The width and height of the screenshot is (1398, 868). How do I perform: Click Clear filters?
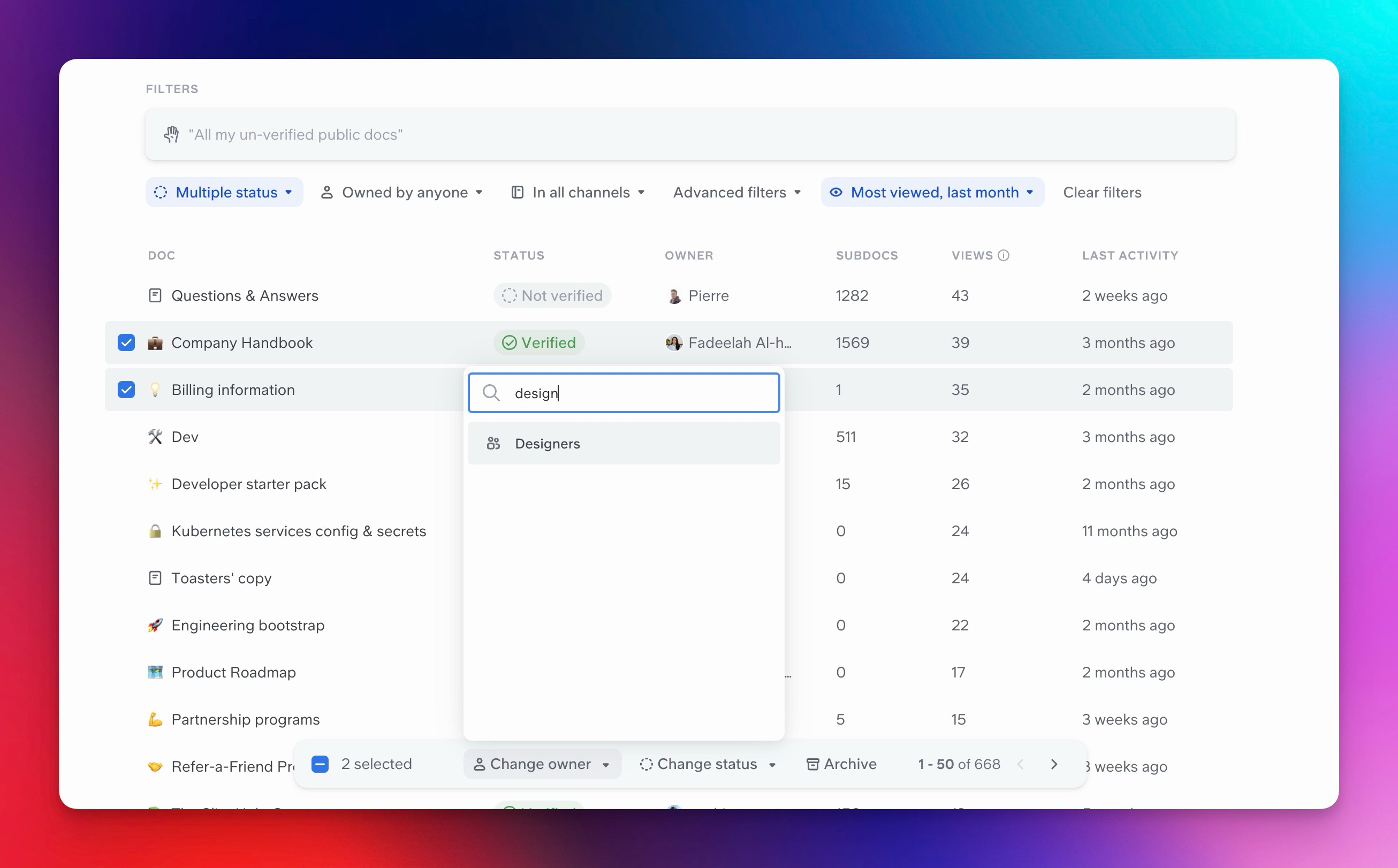[1101, 192]
